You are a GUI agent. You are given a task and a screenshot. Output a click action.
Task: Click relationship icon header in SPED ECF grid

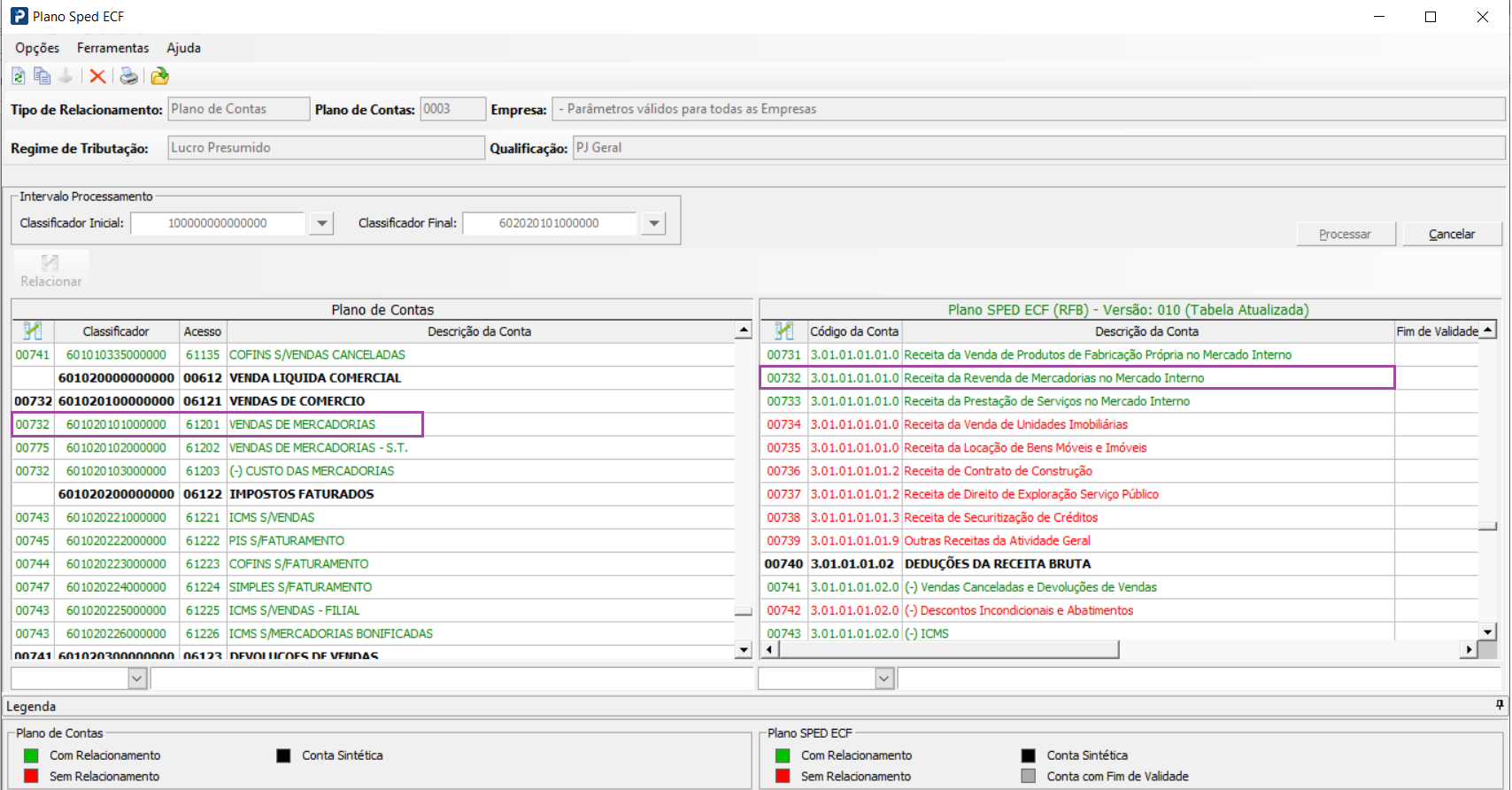[783, 331]
